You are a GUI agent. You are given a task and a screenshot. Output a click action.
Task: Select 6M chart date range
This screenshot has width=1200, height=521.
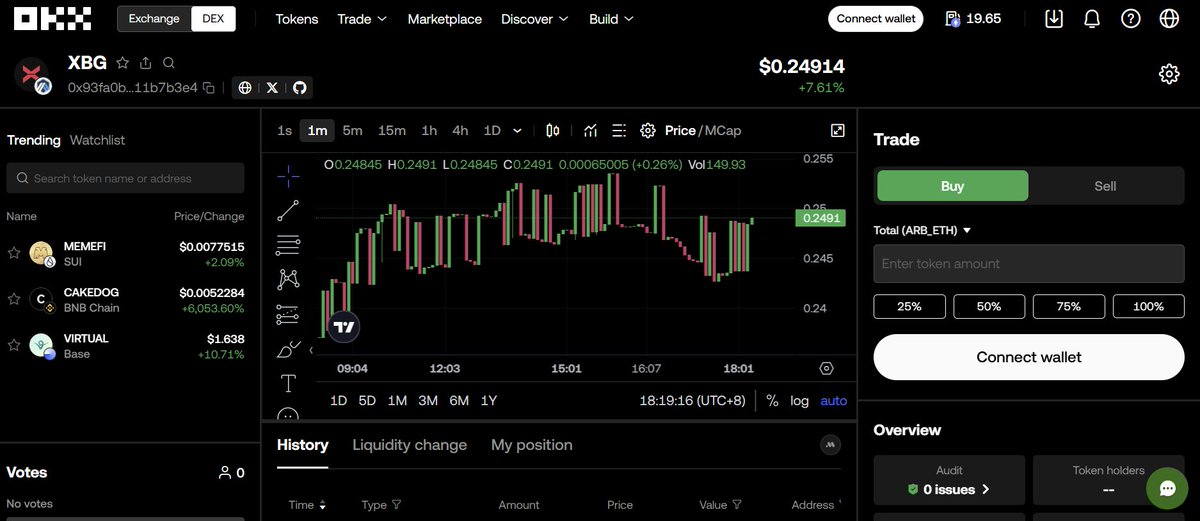pyautogui.click(x=459, y=400)
